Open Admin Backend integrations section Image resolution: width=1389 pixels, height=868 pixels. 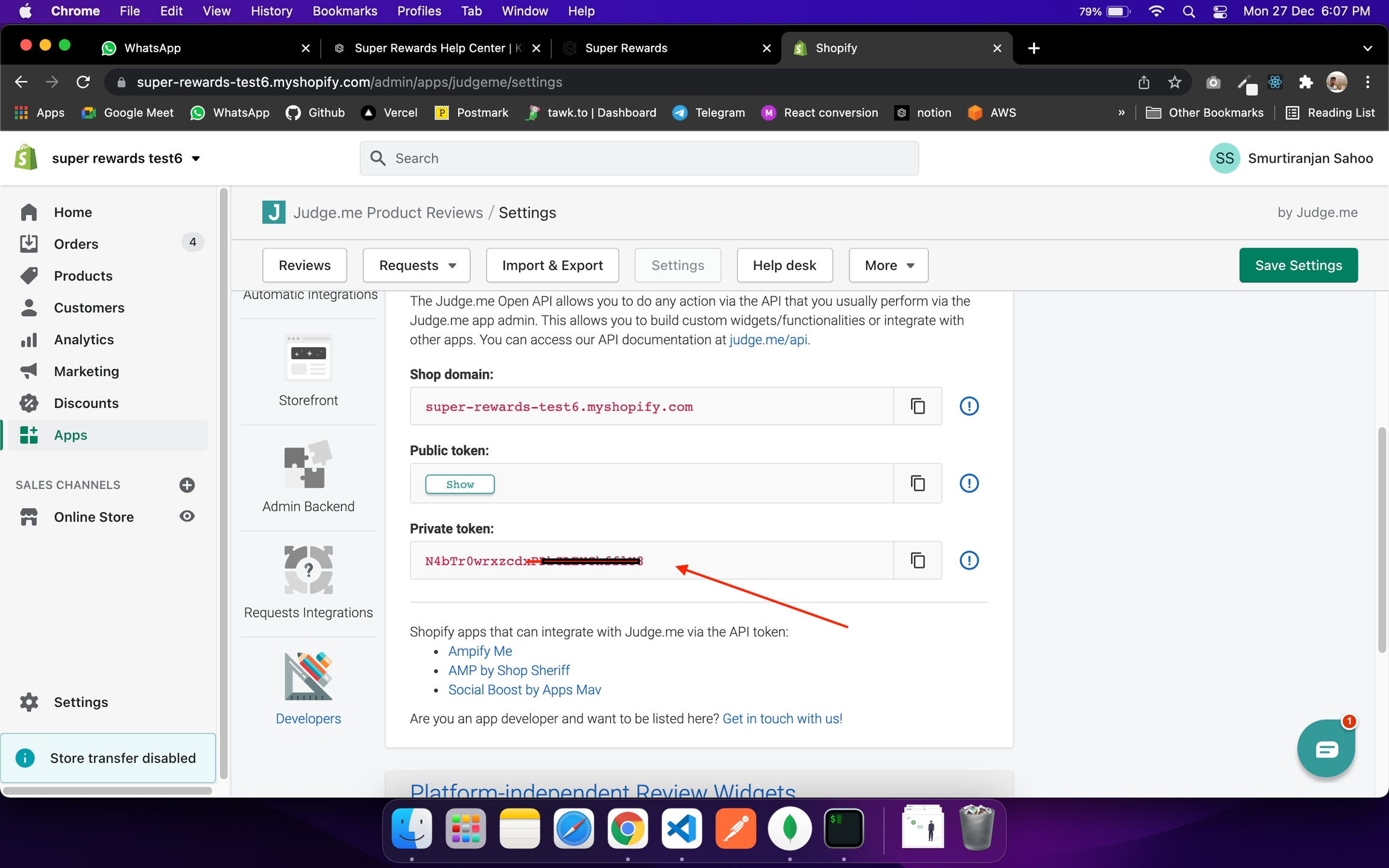pos(308,476)
